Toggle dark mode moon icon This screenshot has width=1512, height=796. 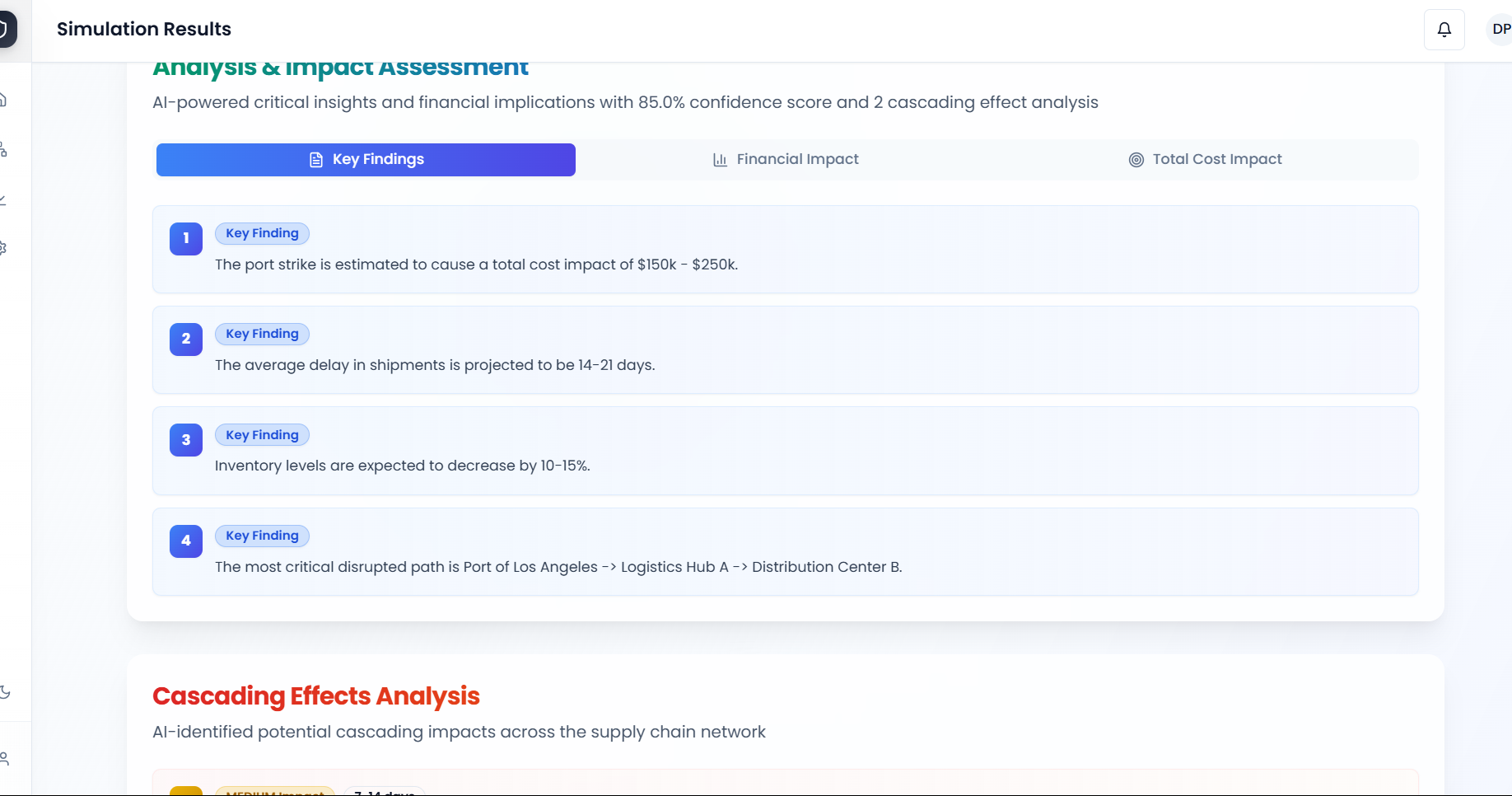coord(4,692)
